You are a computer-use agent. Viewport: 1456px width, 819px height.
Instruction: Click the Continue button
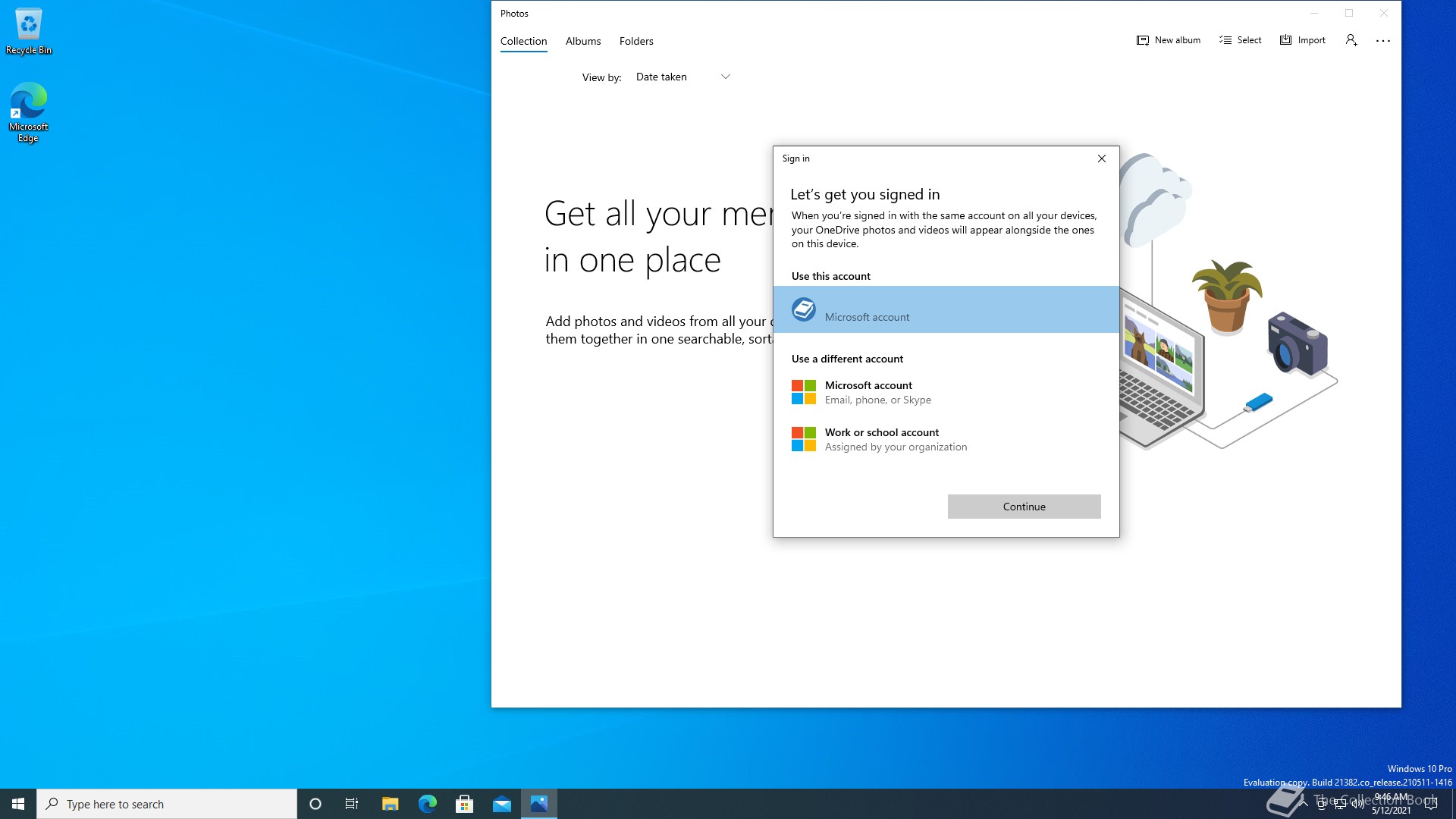tap(1024, 507)
